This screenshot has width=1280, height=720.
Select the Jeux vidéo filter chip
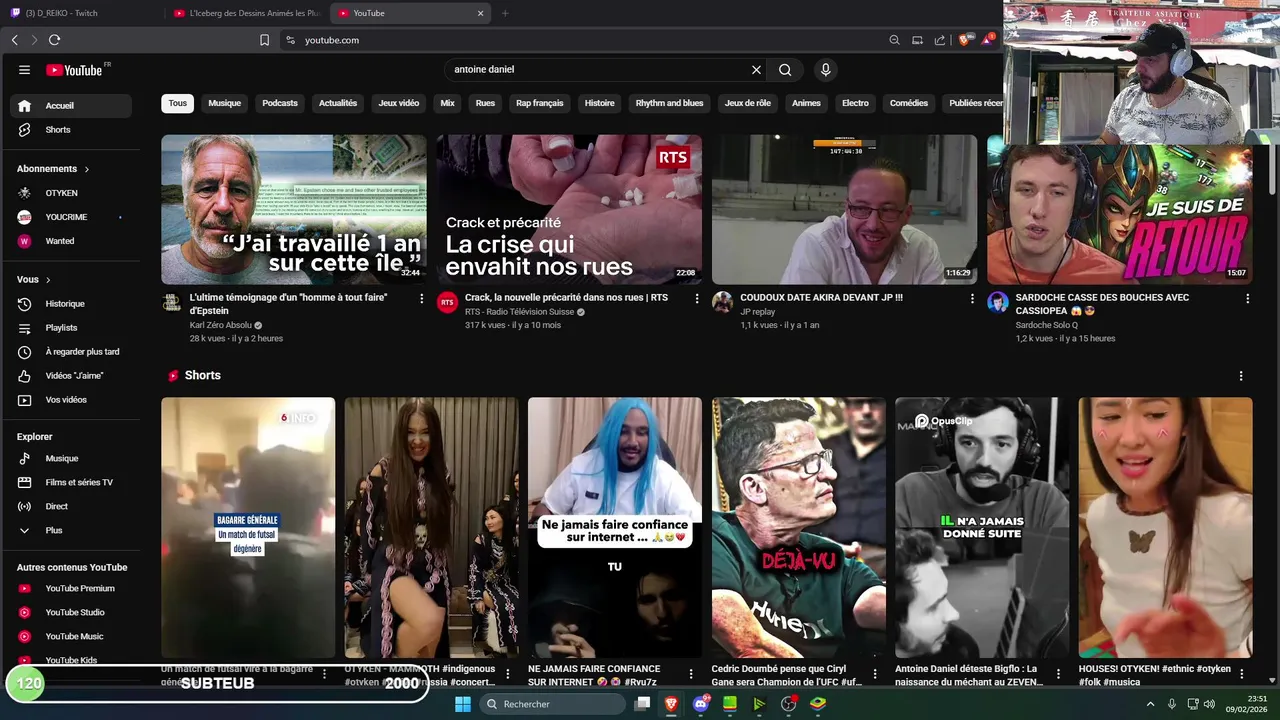point(399,103)
